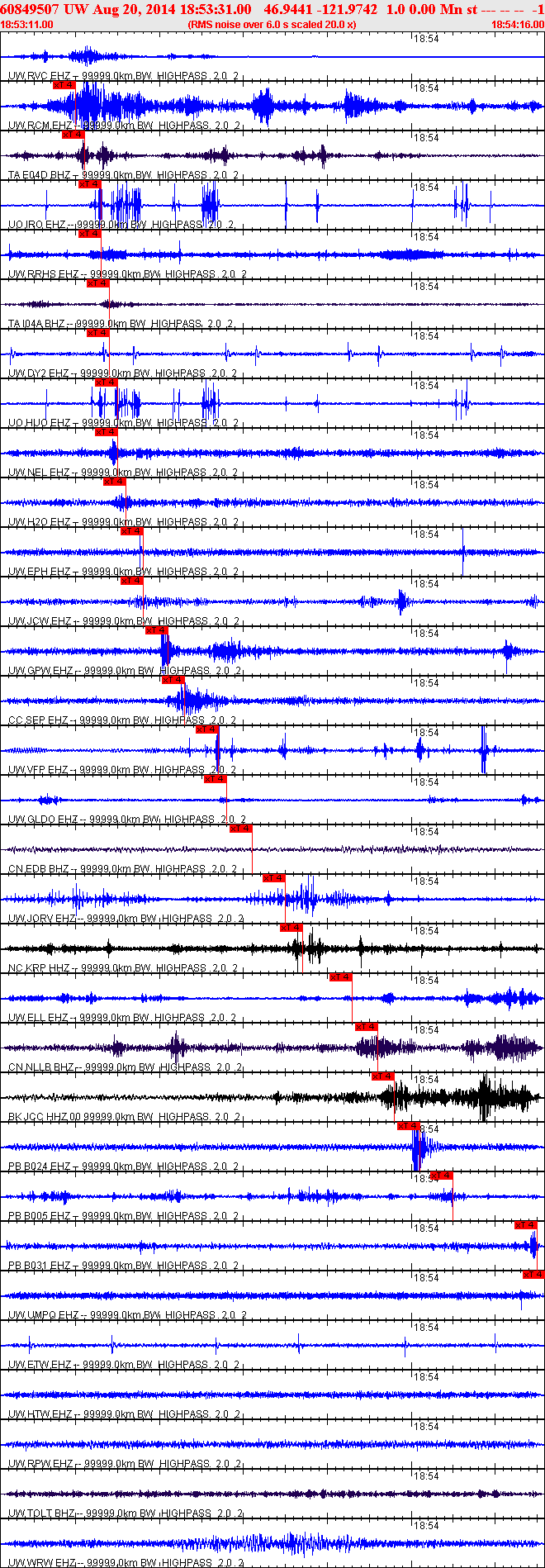Screen dimensions: 545x1568
Task: Click the red pick marker above CC.SEP trace
Action: (173, 679)
